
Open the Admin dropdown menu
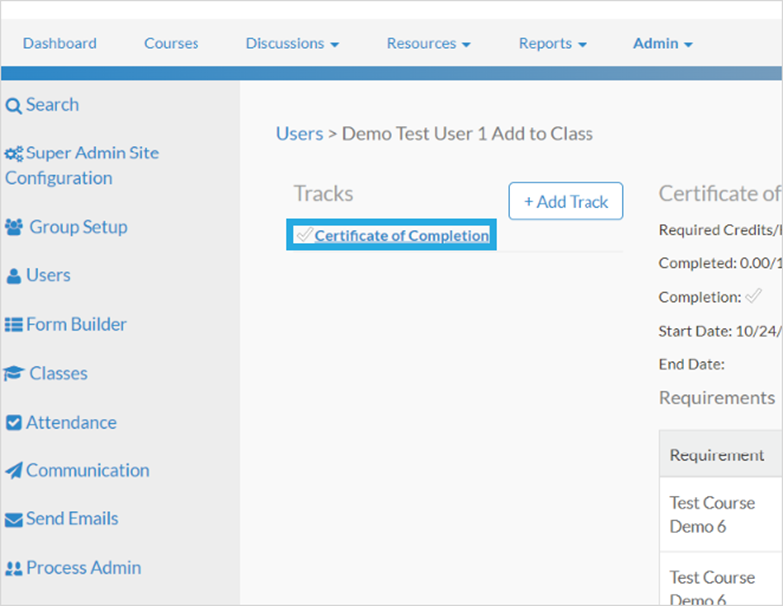pyautogui.click(x=663, y=43)
